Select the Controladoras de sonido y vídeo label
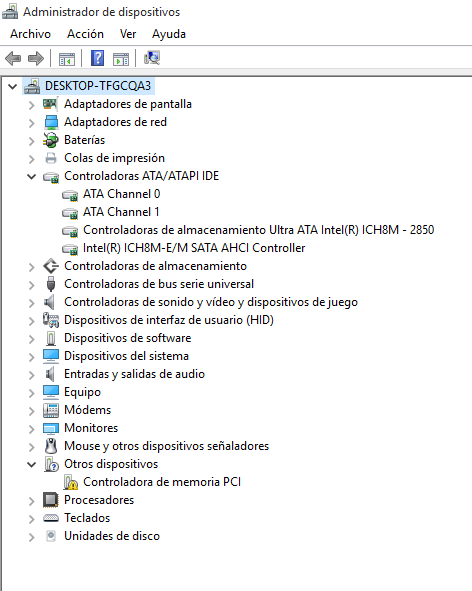The width and height of the screenshot is (472, 591). 211,302
